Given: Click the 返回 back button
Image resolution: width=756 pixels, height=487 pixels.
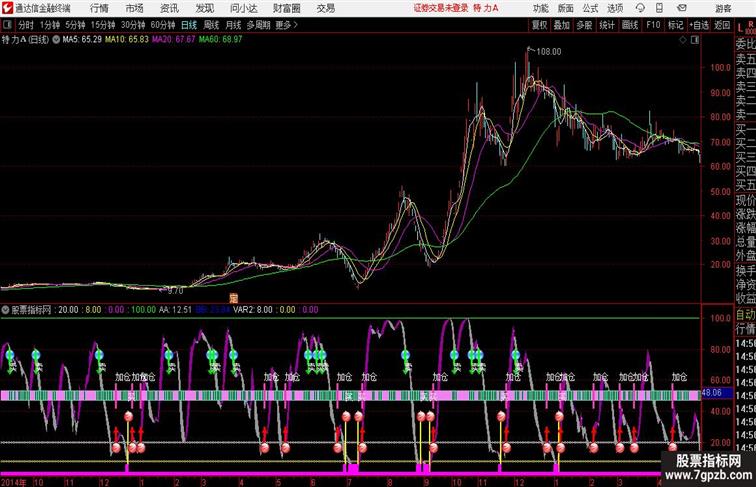Looking at the screenshot, I should (722, 25).
